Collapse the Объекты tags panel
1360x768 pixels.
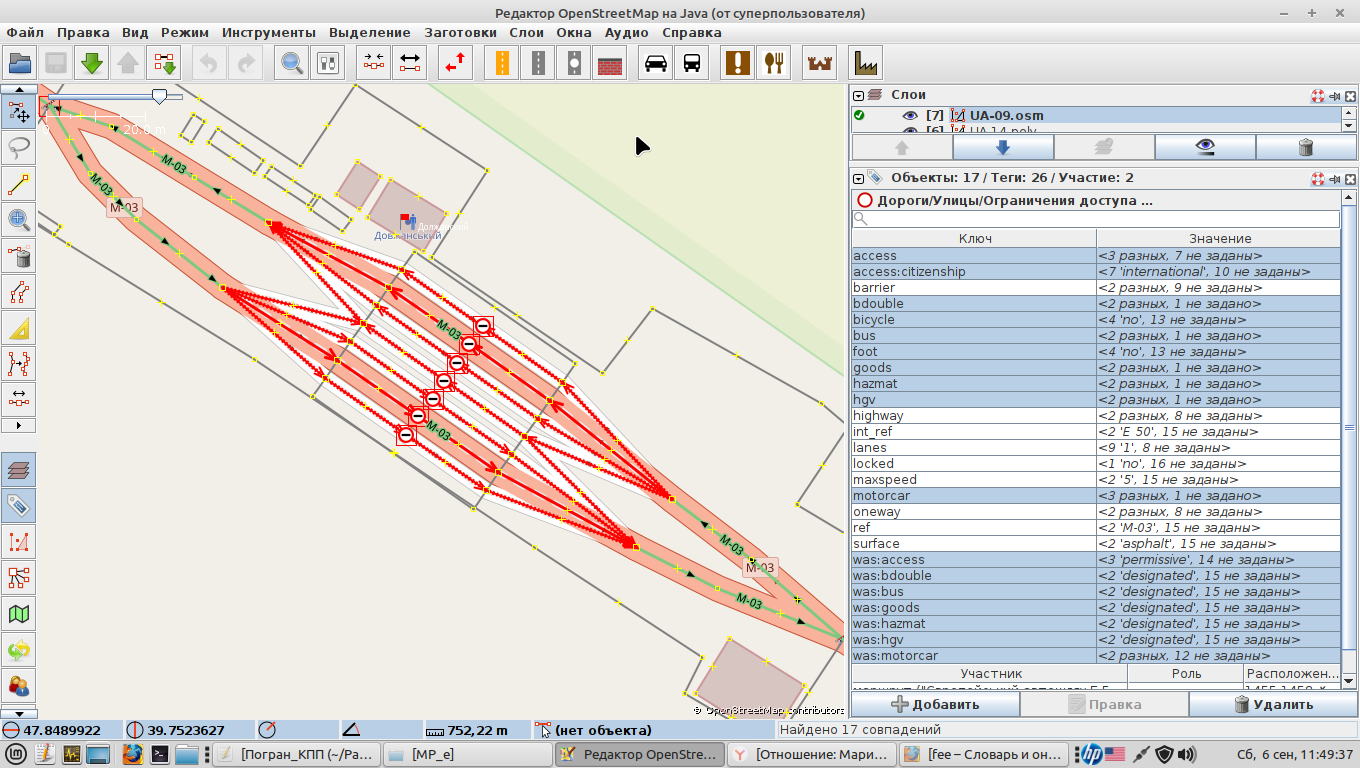click(x=858, y=178)
